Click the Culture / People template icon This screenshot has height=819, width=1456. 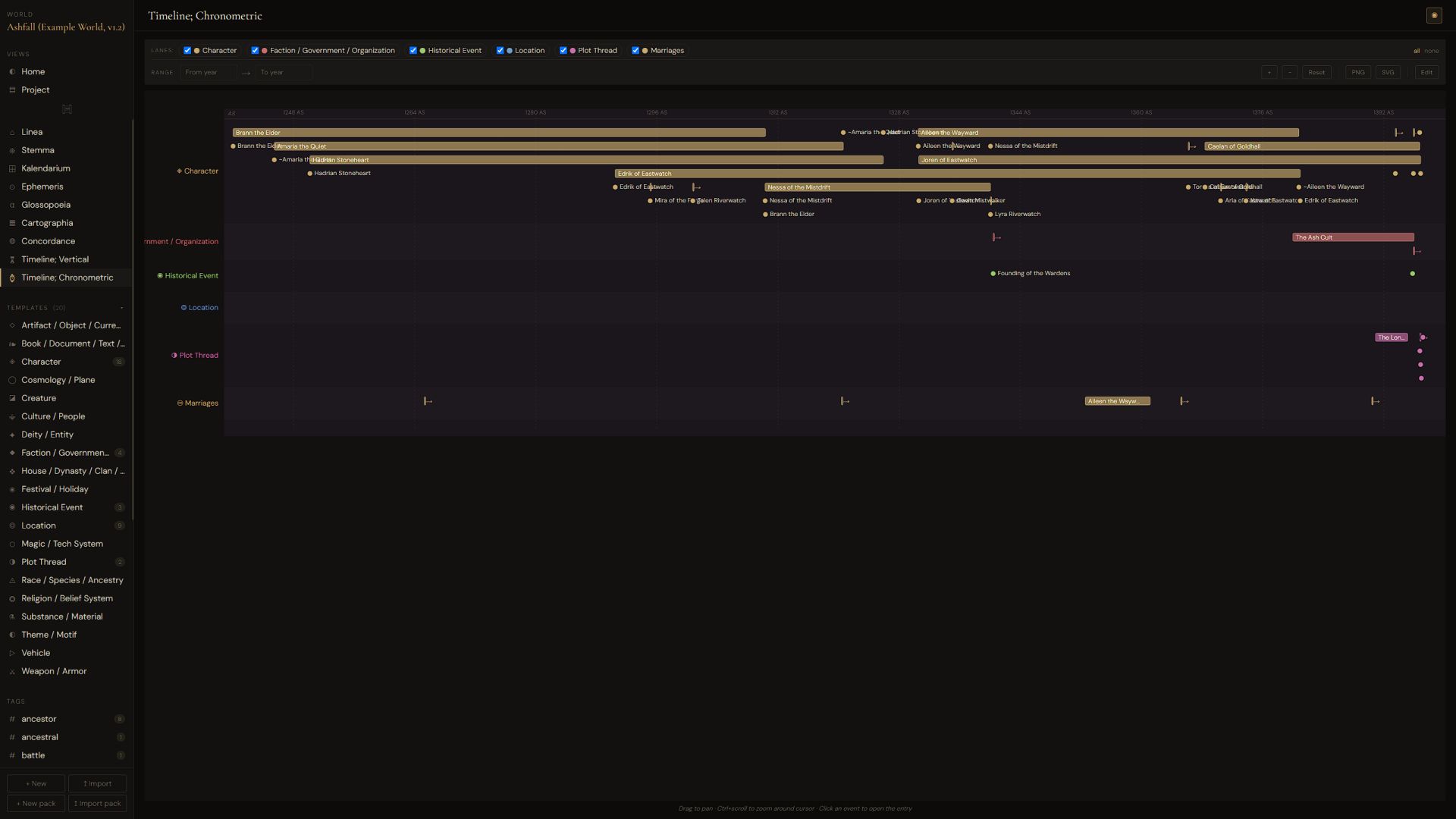12,417
